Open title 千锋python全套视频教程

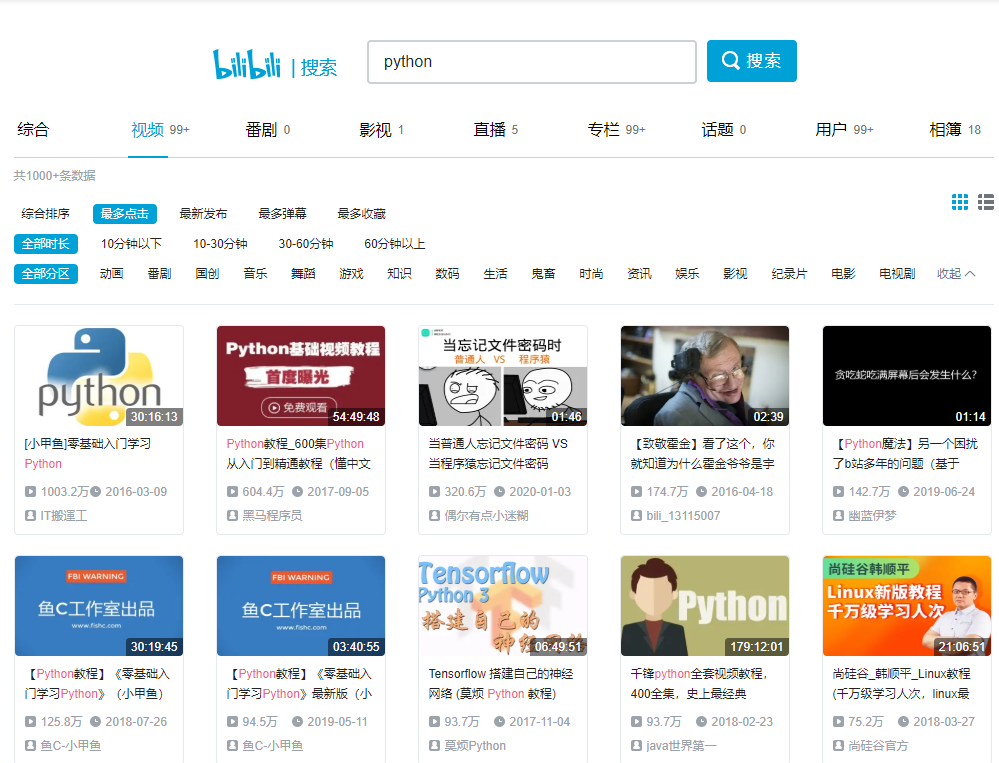point(699,683)
